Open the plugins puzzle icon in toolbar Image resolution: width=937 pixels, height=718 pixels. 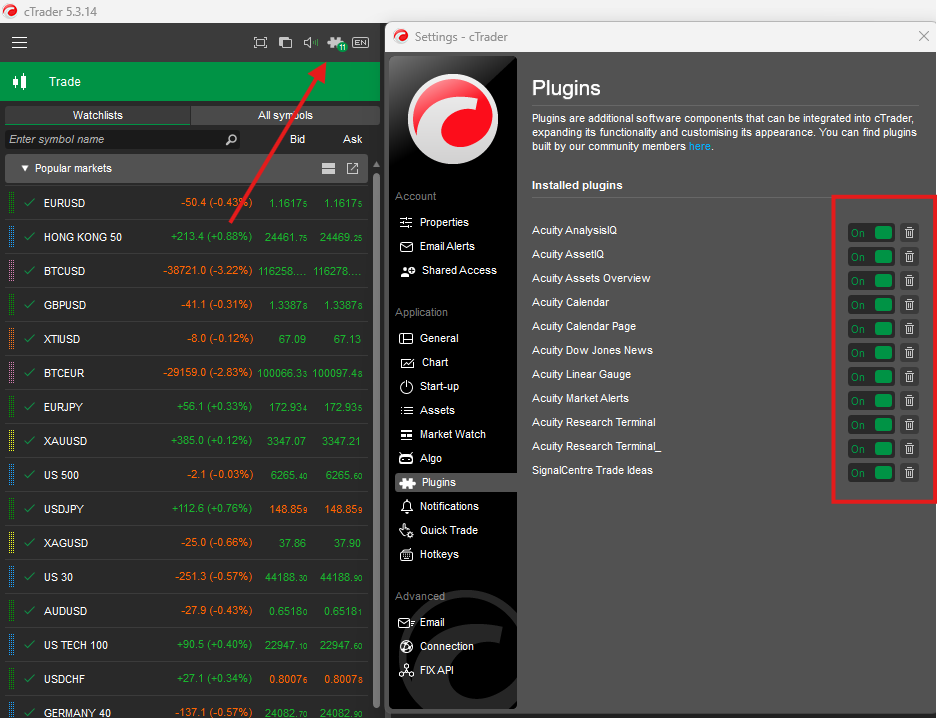coord(336,43)
